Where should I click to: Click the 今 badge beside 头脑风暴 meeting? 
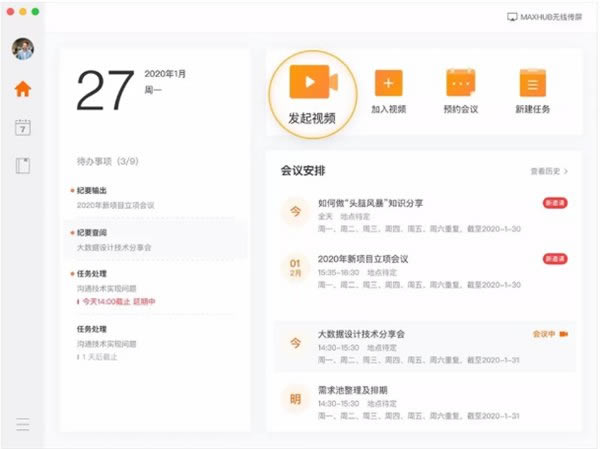tap(295, 211)
